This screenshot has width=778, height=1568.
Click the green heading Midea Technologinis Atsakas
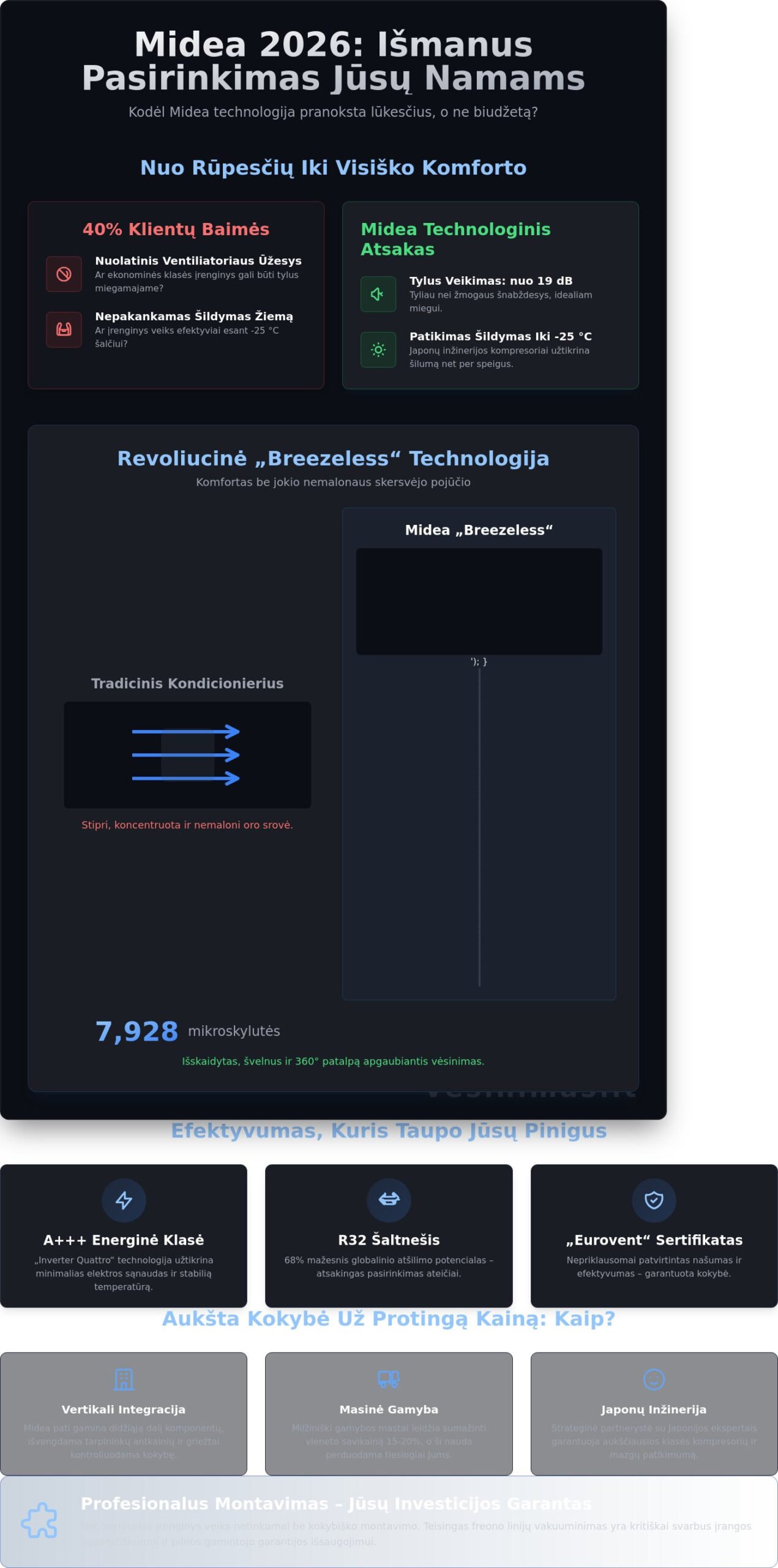pyautogui.click(x=455, y=239)
